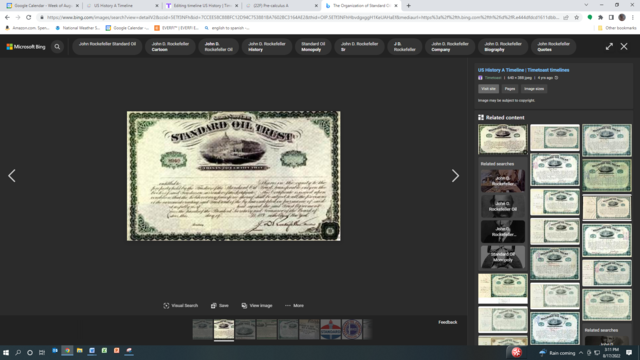Close the Bing image detail viewer
Screen dimensions: 640x360
[x=624, y=47]
